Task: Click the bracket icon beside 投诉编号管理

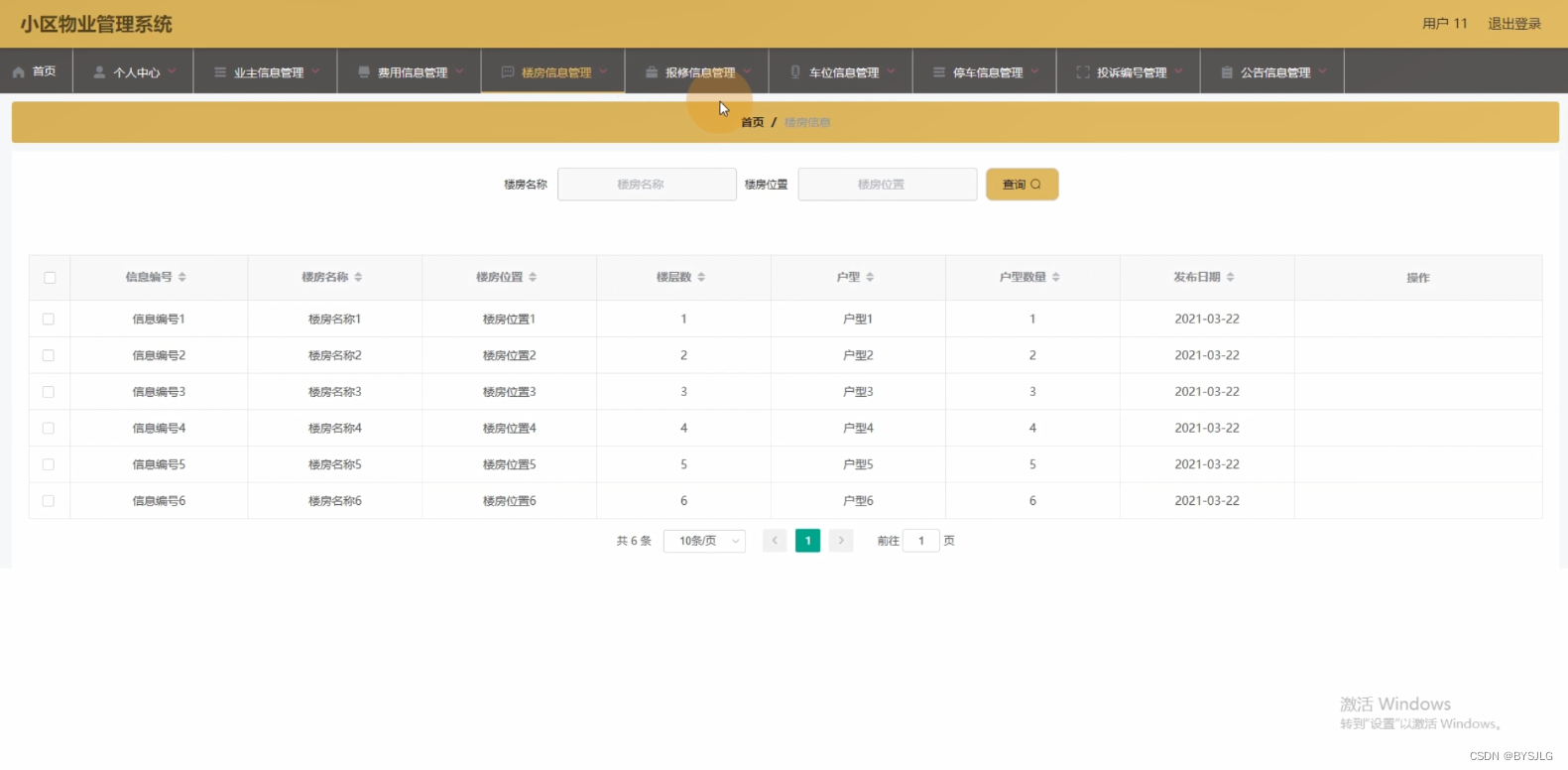Action: pyautogui.click(x=1083, y=72)
